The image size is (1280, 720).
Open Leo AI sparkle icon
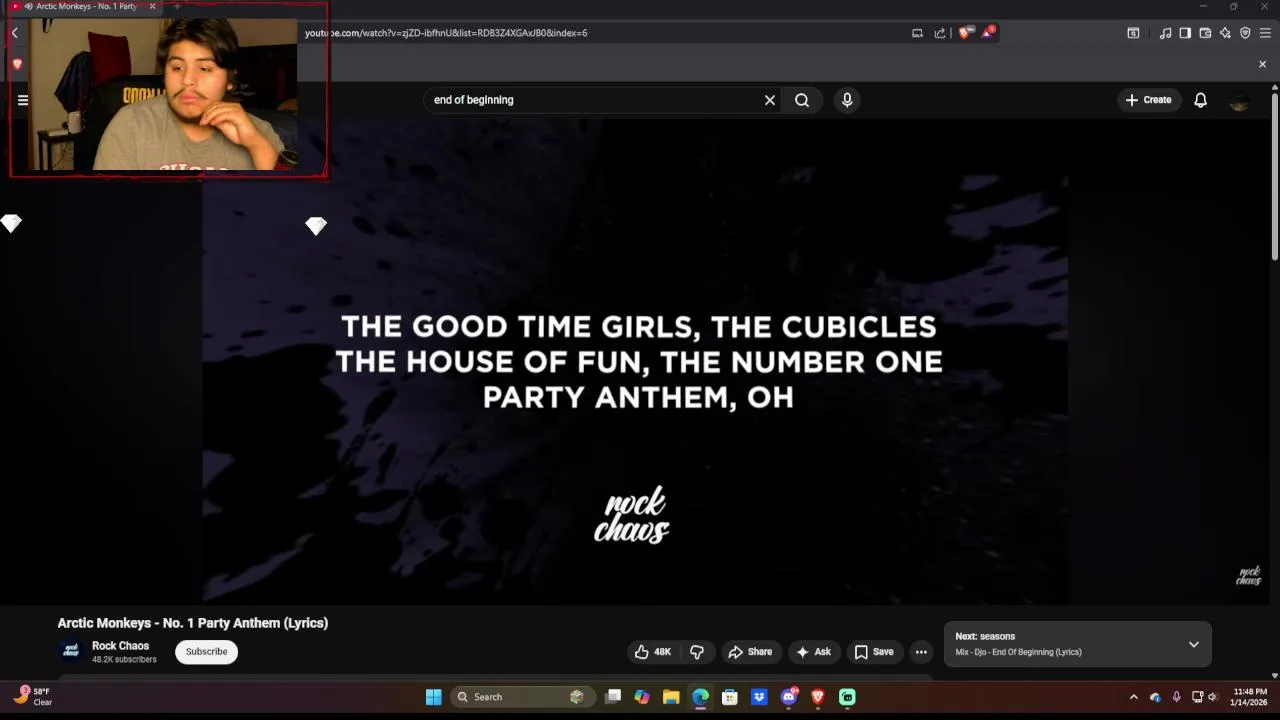[1225, 33]
